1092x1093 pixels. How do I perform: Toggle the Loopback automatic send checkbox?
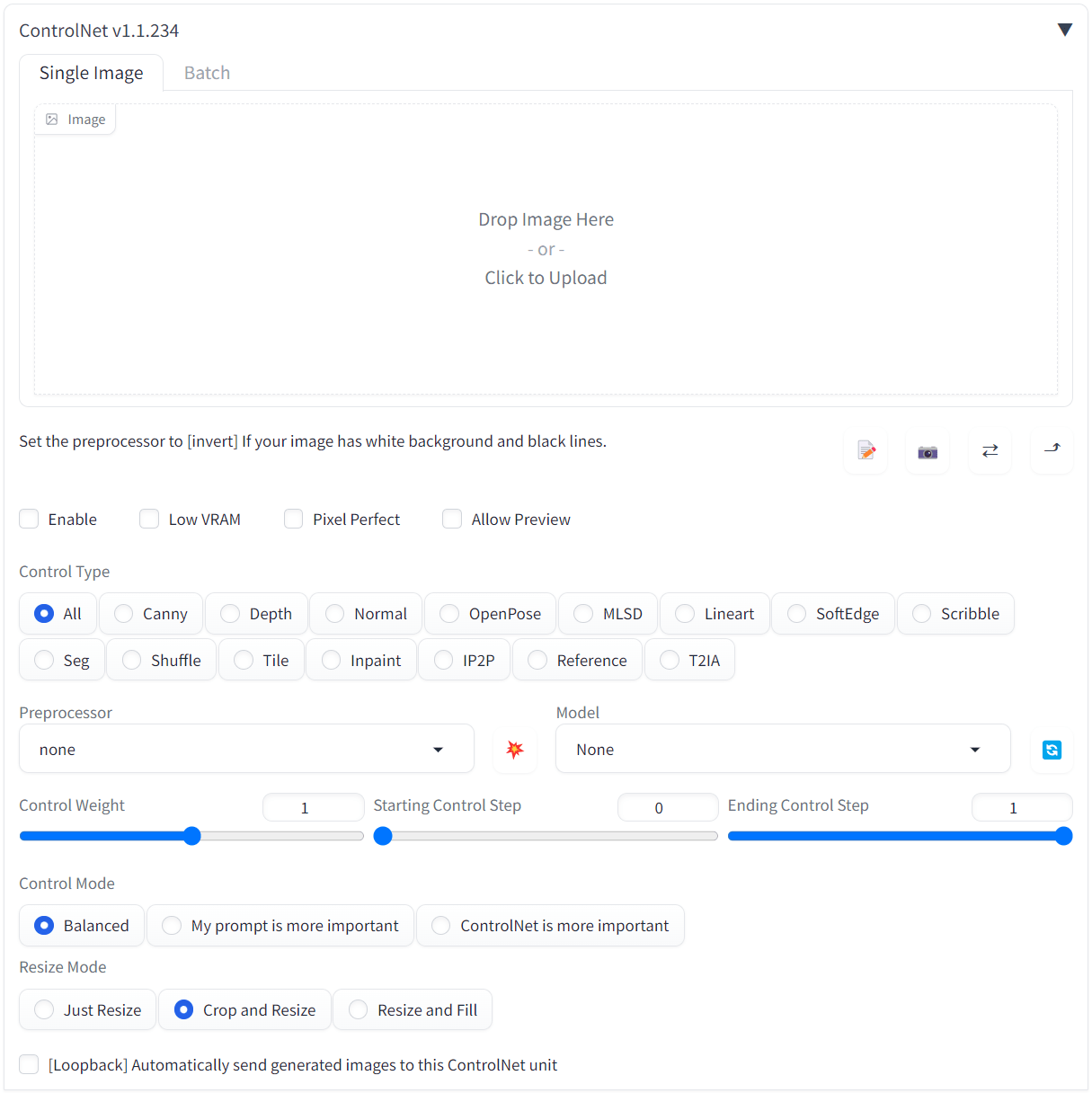pos(29,1064)
